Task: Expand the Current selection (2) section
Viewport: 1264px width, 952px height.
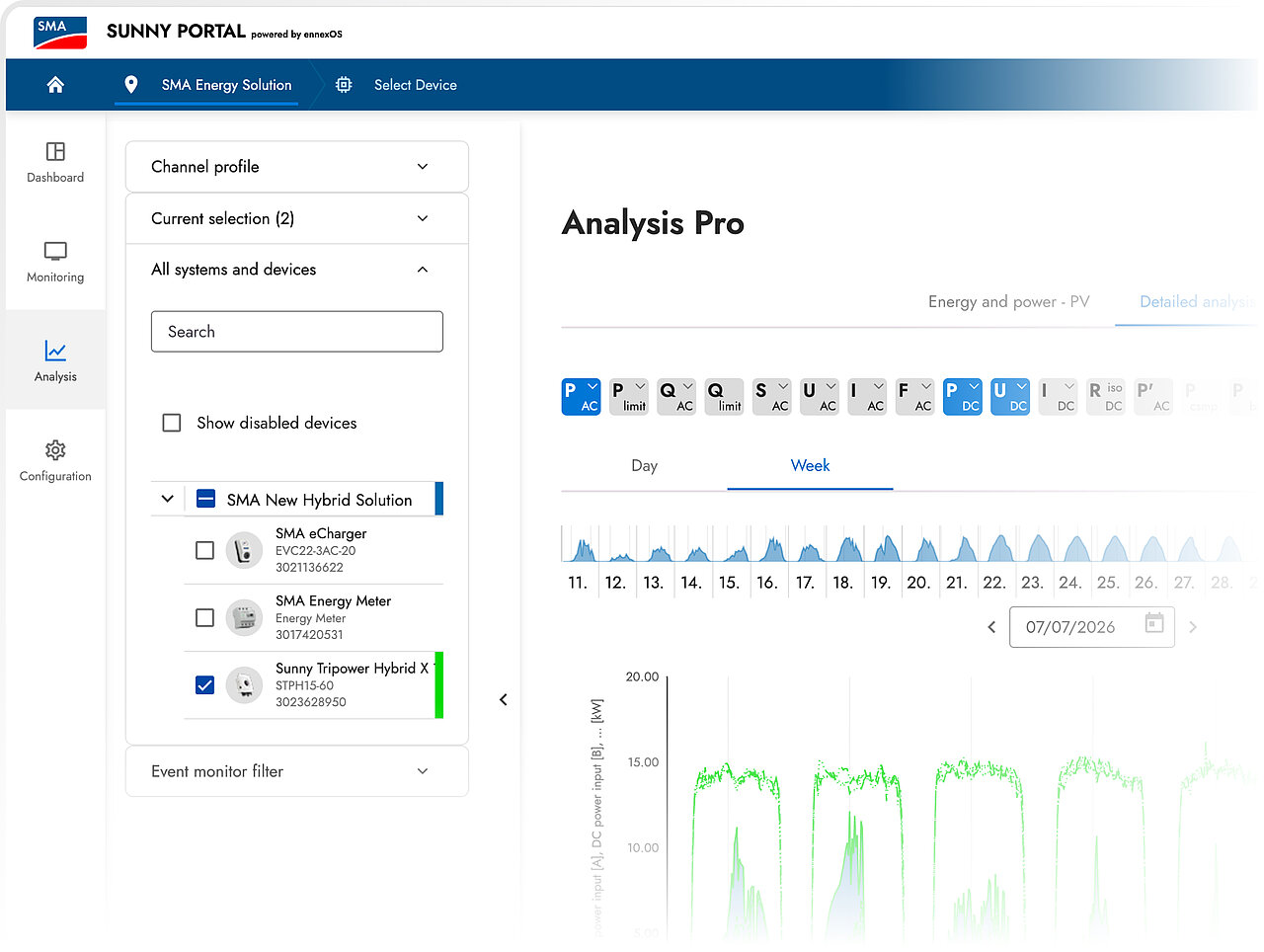Action: (297, 218)
